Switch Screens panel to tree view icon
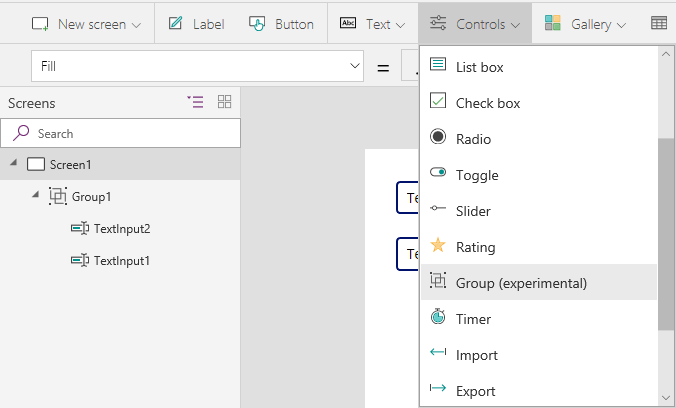 (195, 102)
